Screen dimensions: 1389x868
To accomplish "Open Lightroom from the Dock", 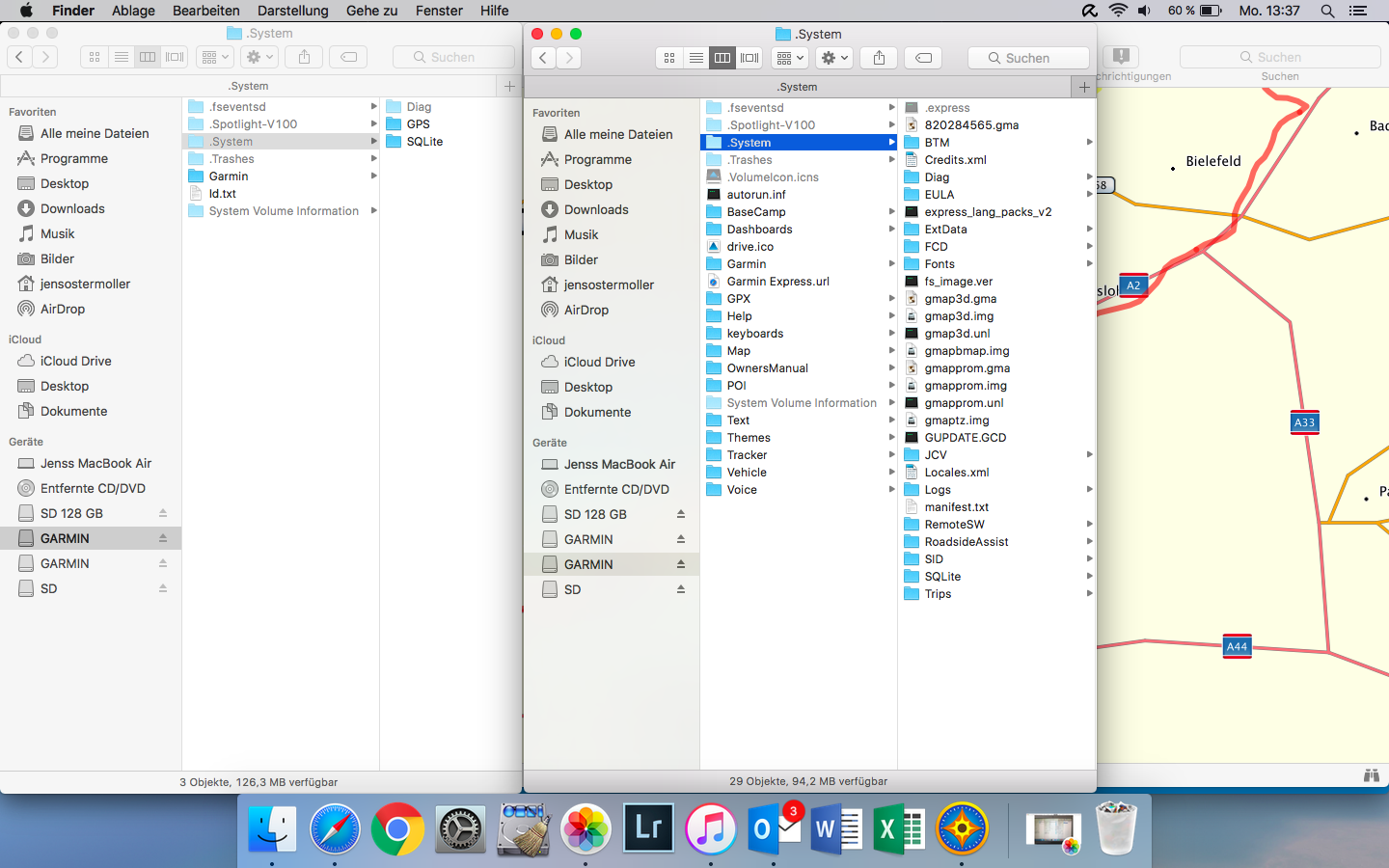I will coord(648,828).
